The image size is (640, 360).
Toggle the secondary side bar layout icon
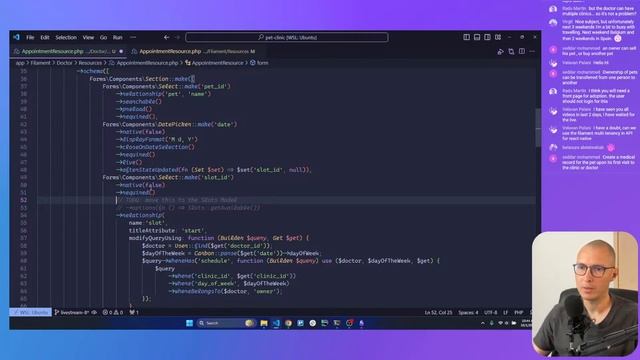click(487, 37)
